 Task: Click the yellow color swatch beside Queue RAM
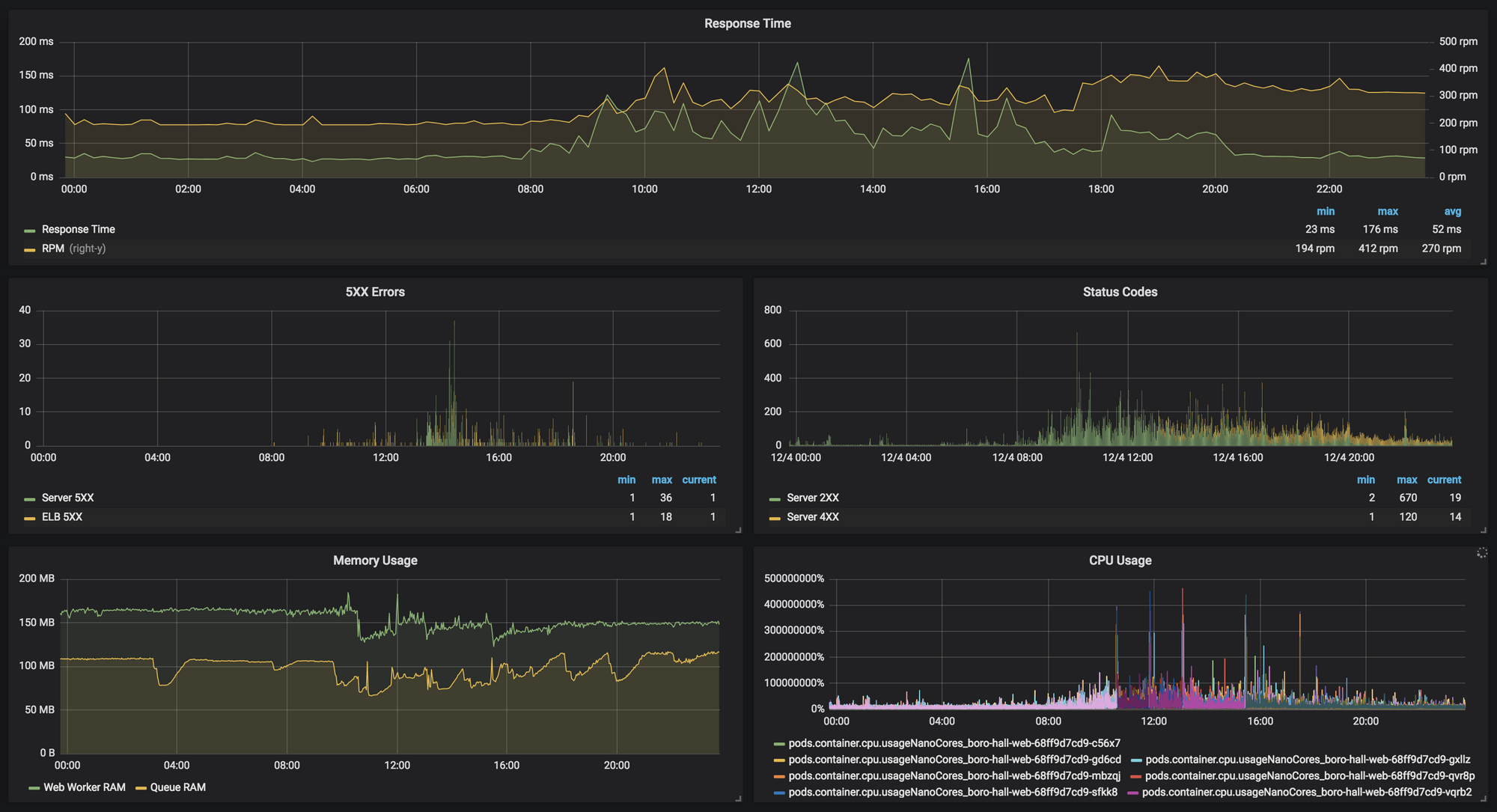point(141,788)
